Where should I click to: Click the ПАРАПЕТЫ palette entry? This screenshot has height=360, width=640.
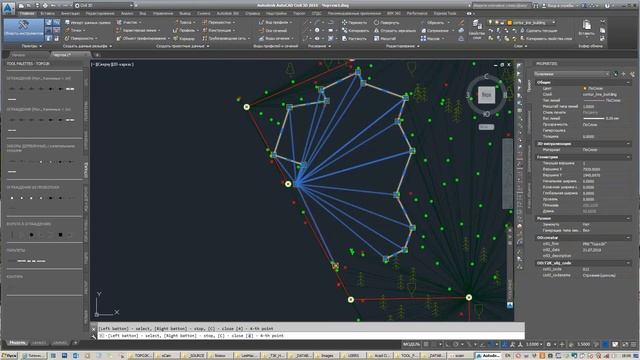pos(16,250)
